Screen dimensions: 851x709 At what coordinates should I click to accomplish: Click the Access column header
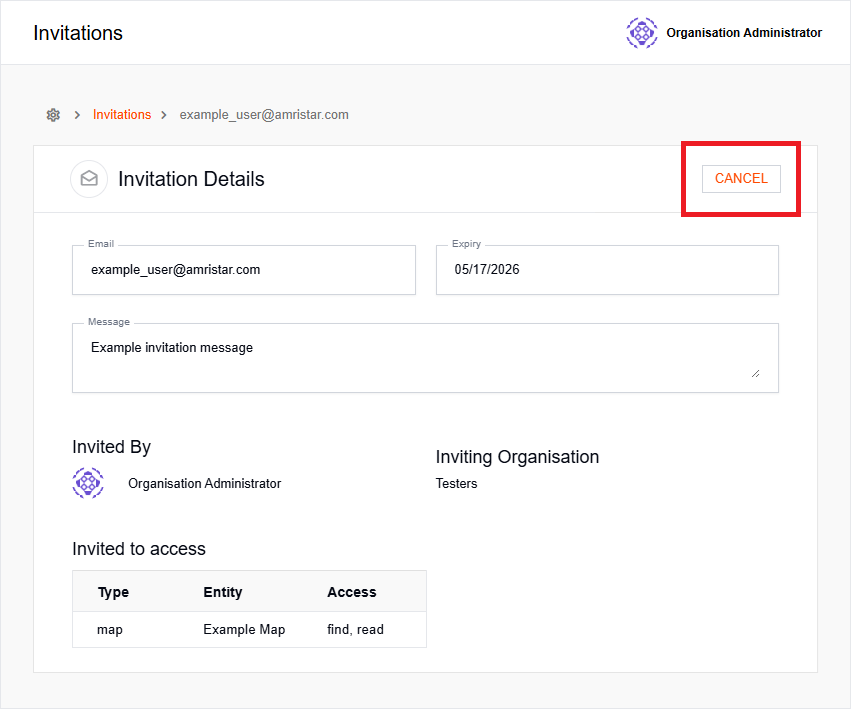pyautogui.click(x=351, y=592)
